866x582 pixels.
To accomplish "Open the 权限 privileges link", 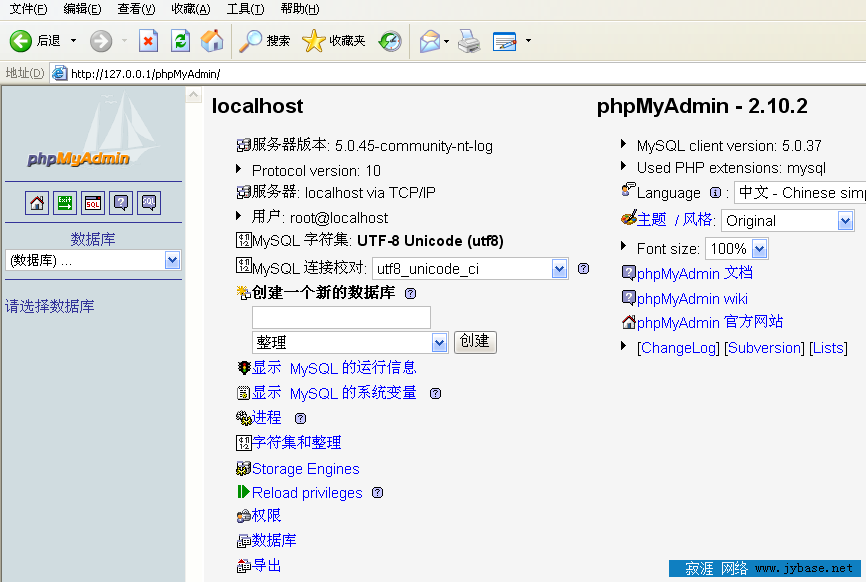I will click(266, 515).
